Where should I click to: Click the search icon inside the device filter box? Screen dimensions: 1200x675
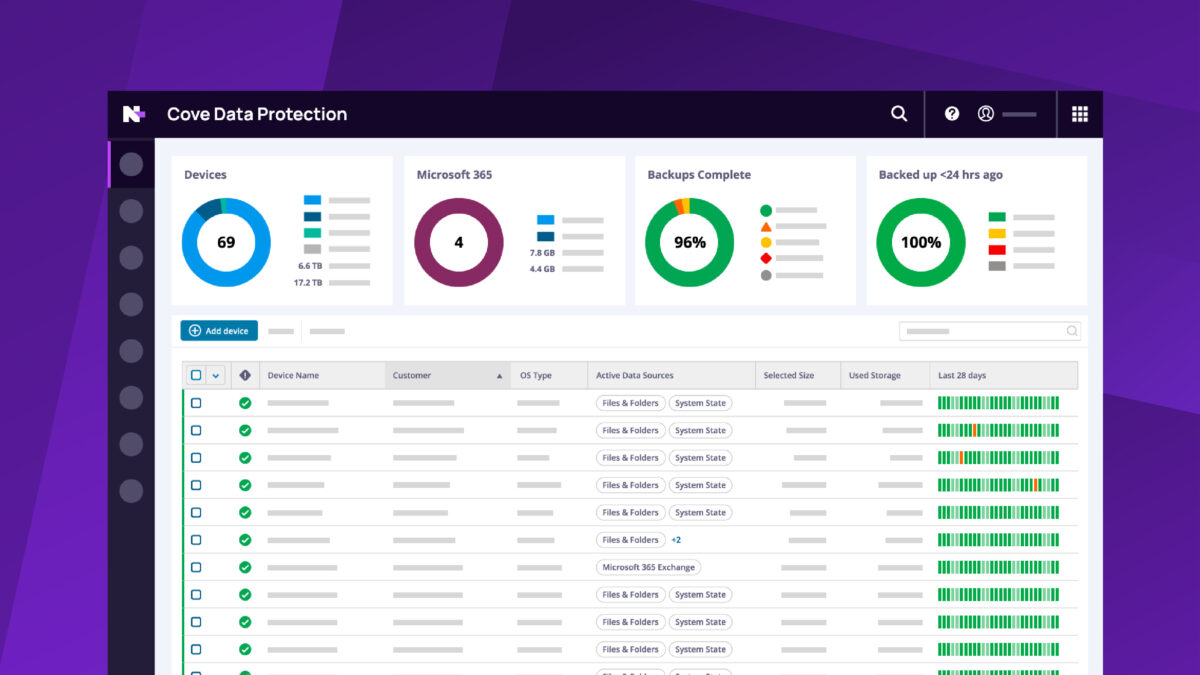click(x=1071, y=330)
